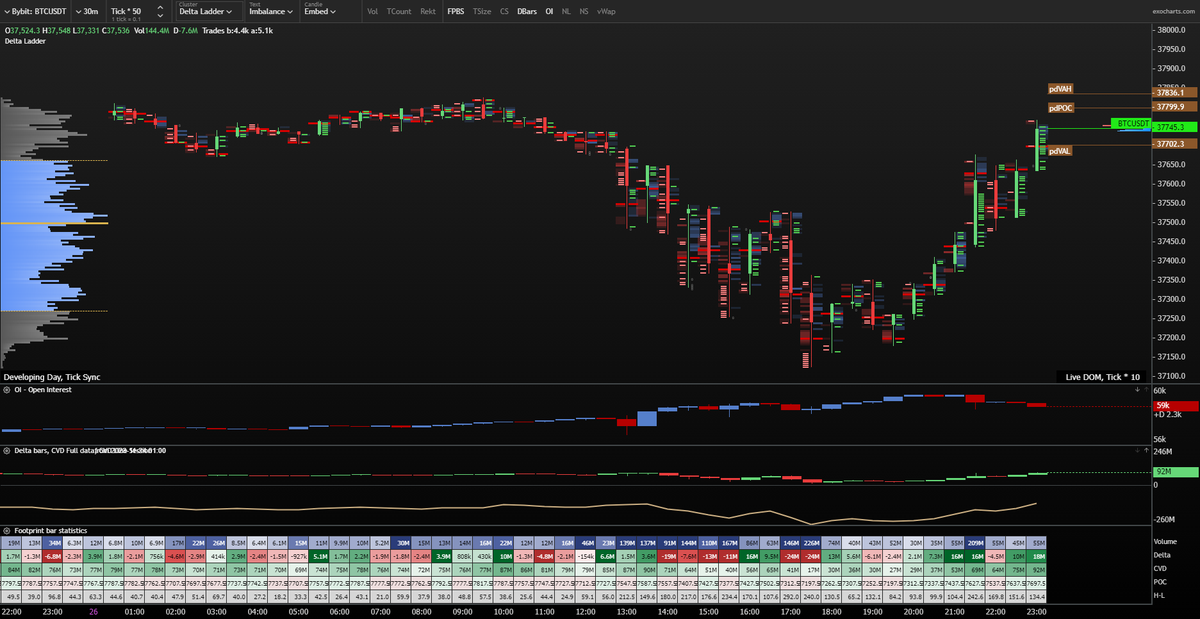This screenshot has height=619, width=1200.
Task: Toggle the TSize indicator
Action: (x=482, y=12)
